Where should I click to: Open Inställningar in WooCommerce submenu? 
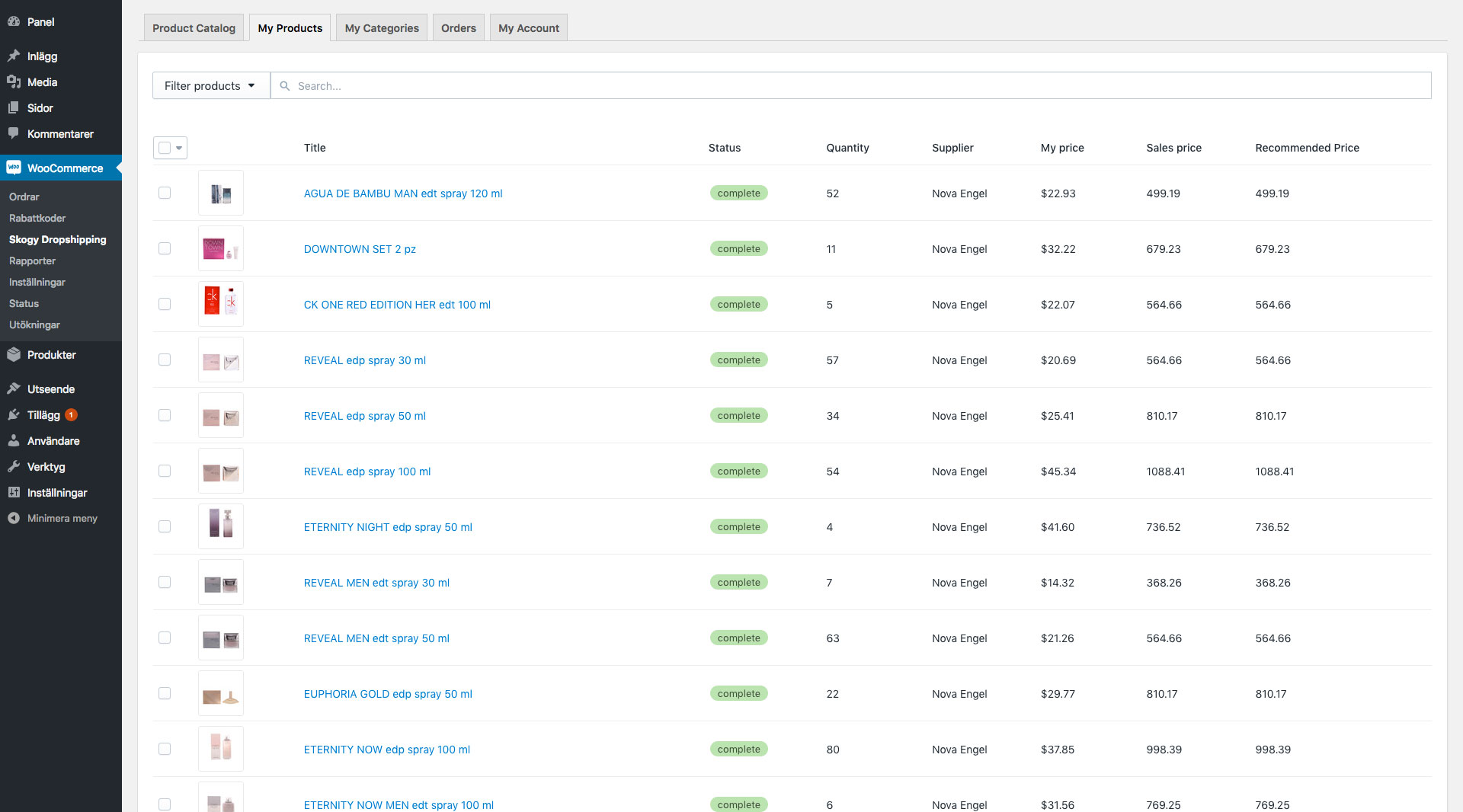pyautogui.click(x=37, y=282)
